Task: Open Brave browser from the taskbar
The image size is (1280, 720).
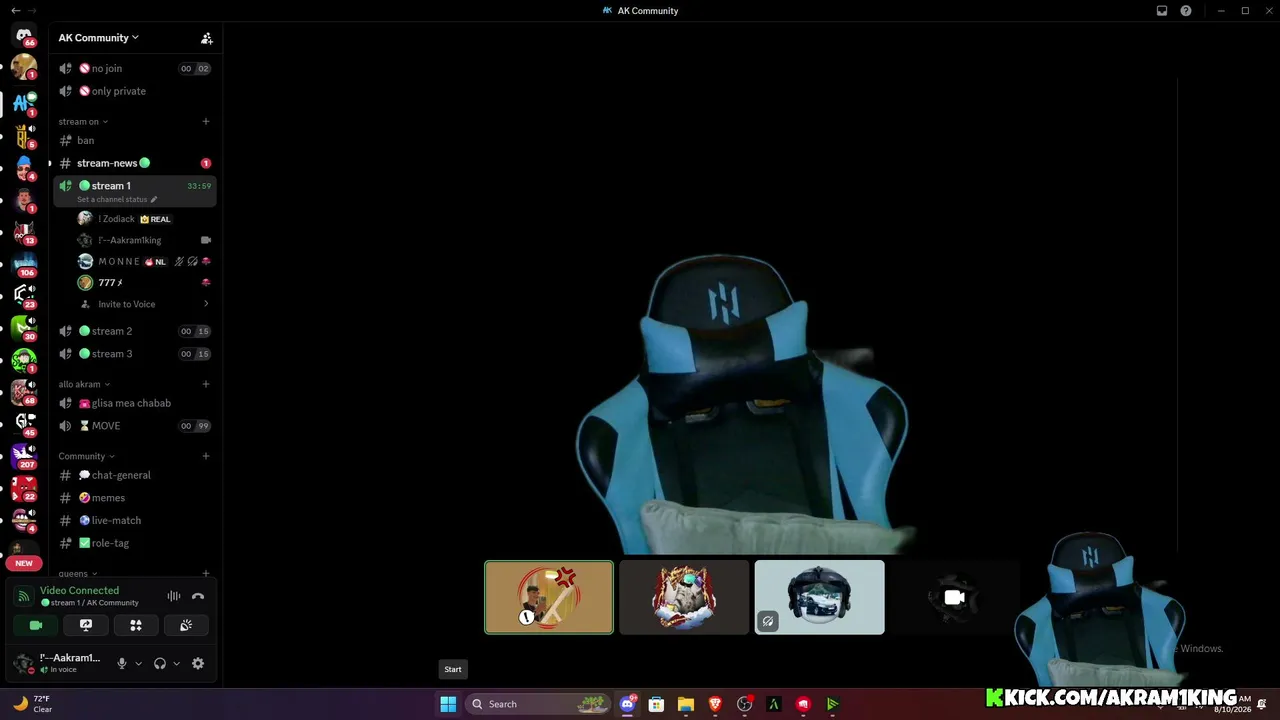Action: pyautogui.click(x=715, y=704)
